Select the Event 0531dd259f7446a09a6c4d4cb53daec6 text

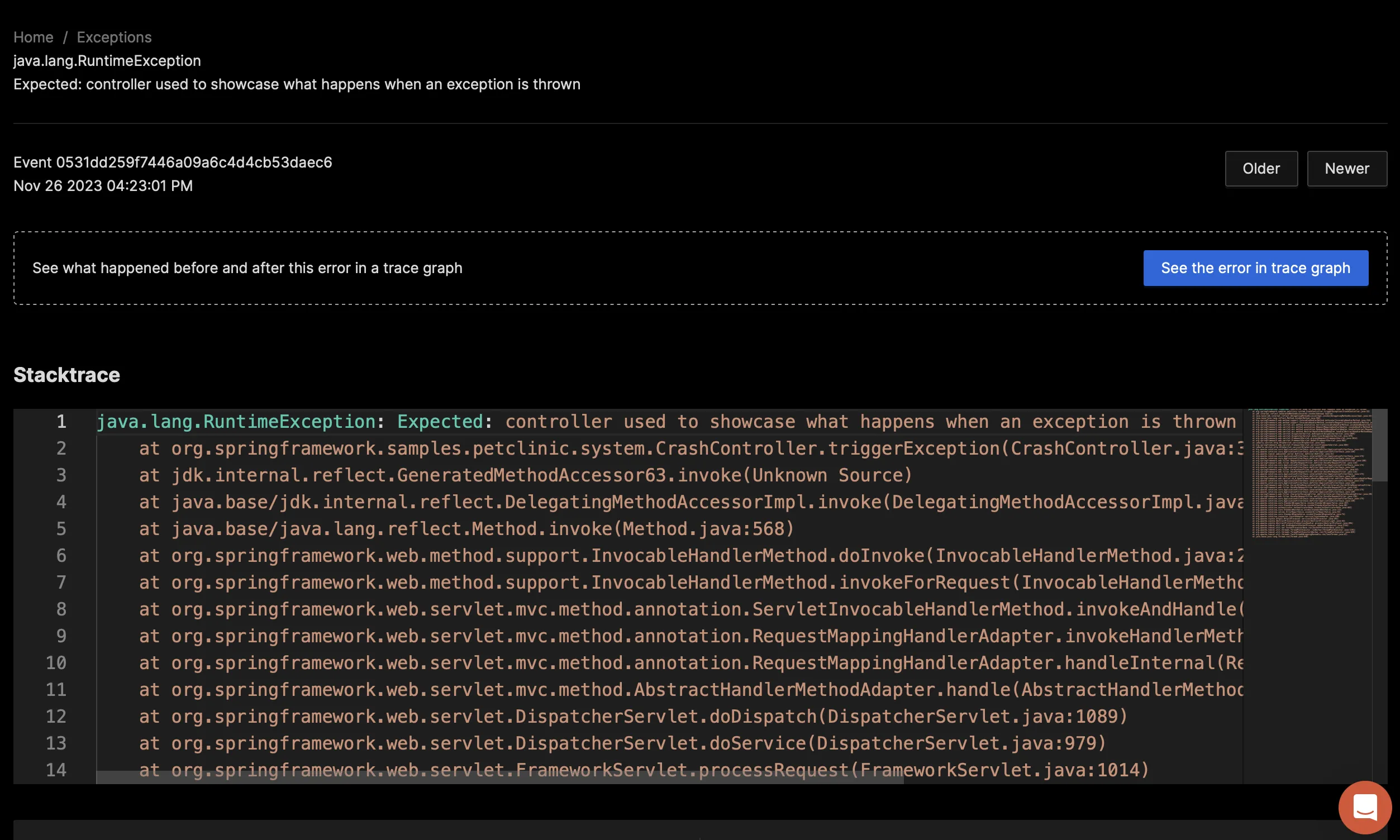click(173, 163)
